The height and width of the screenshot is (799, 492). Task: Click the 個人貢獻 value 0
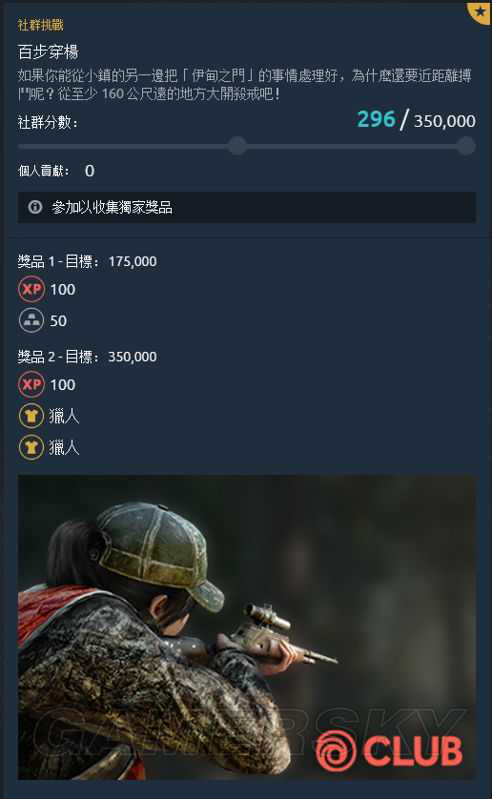[90, 171]
